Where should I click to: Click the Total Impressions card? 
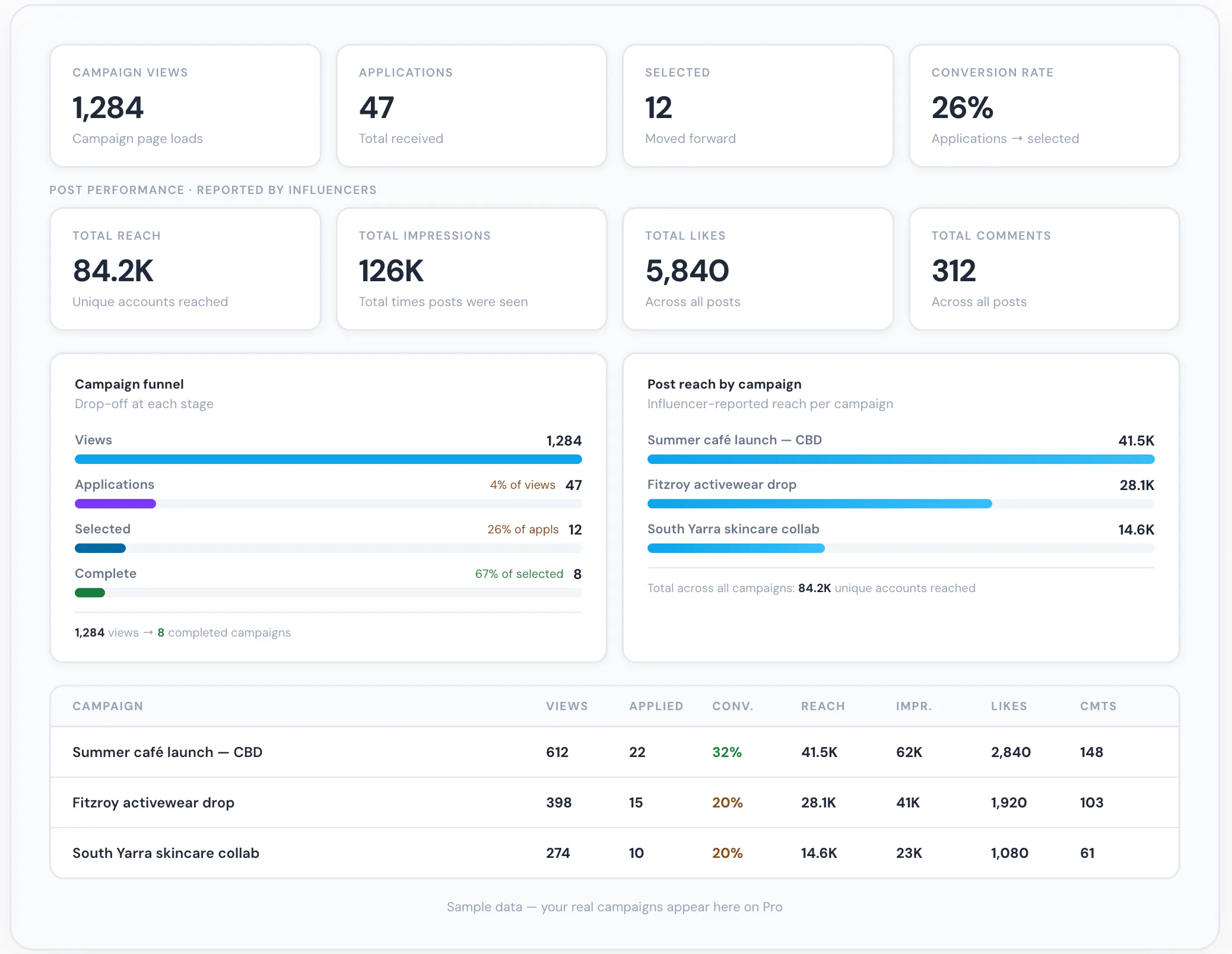coord(472,269)
